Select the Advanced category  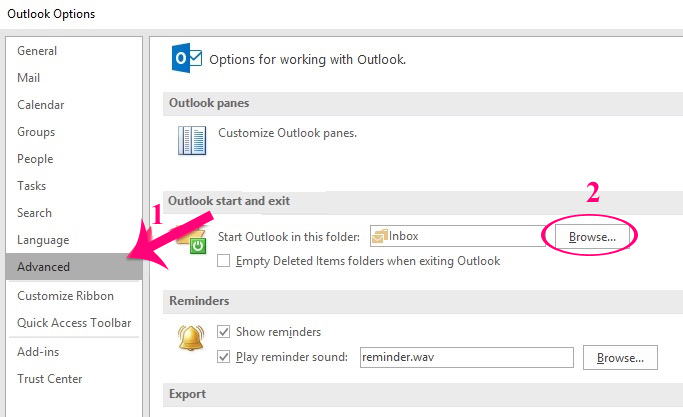(44, 267)
